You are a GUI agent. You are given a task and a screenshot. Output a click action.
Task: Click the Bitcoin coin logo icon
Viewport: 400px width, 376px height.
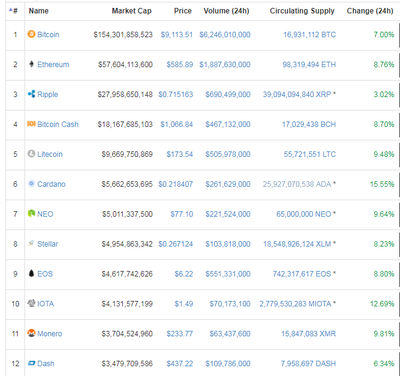click(x=31, y=34)
